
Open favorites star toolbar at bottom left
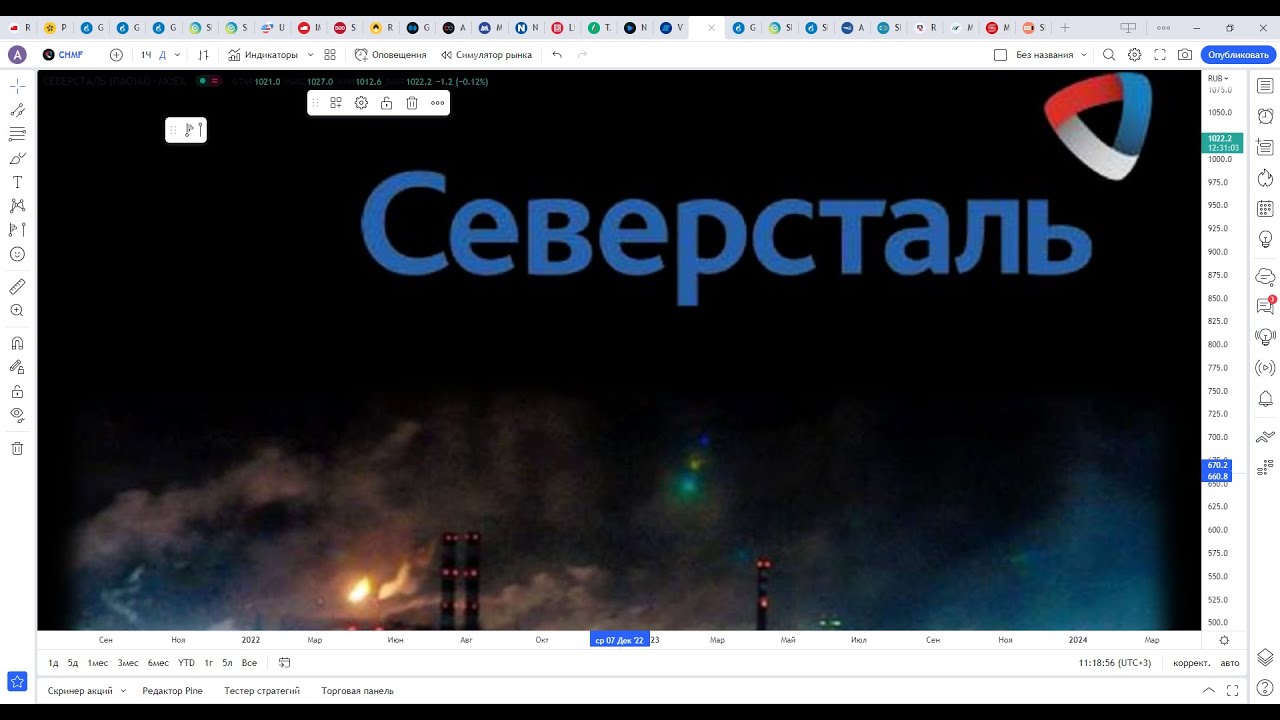(x=17, y=681)
